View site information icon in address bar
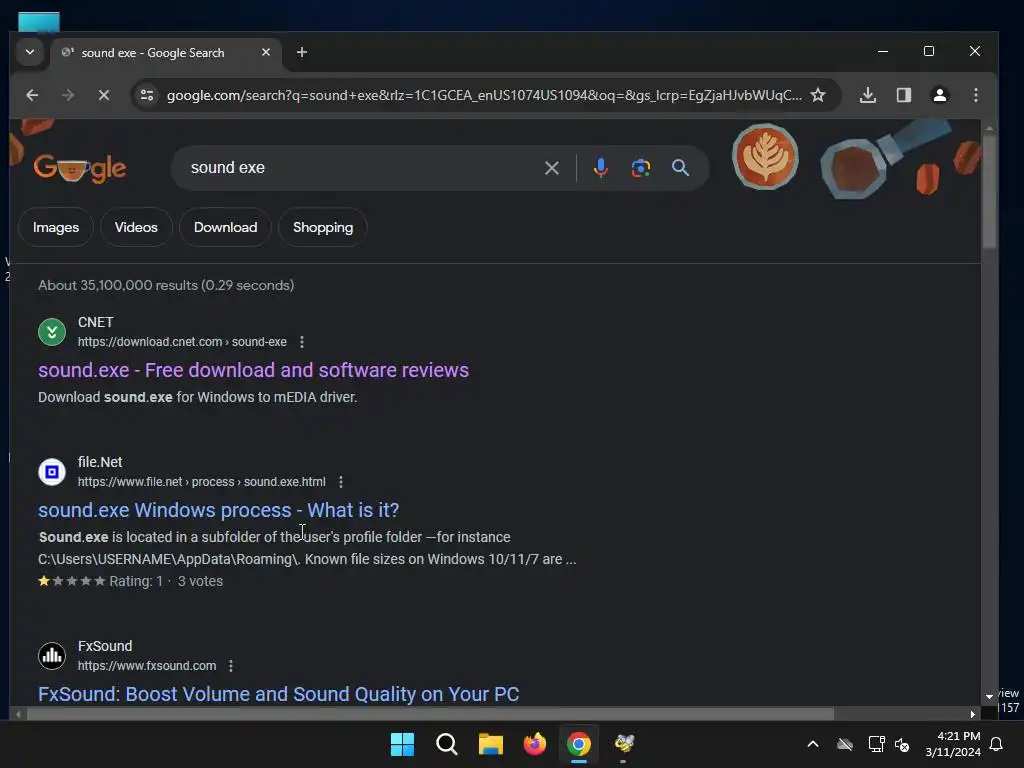 147,95
